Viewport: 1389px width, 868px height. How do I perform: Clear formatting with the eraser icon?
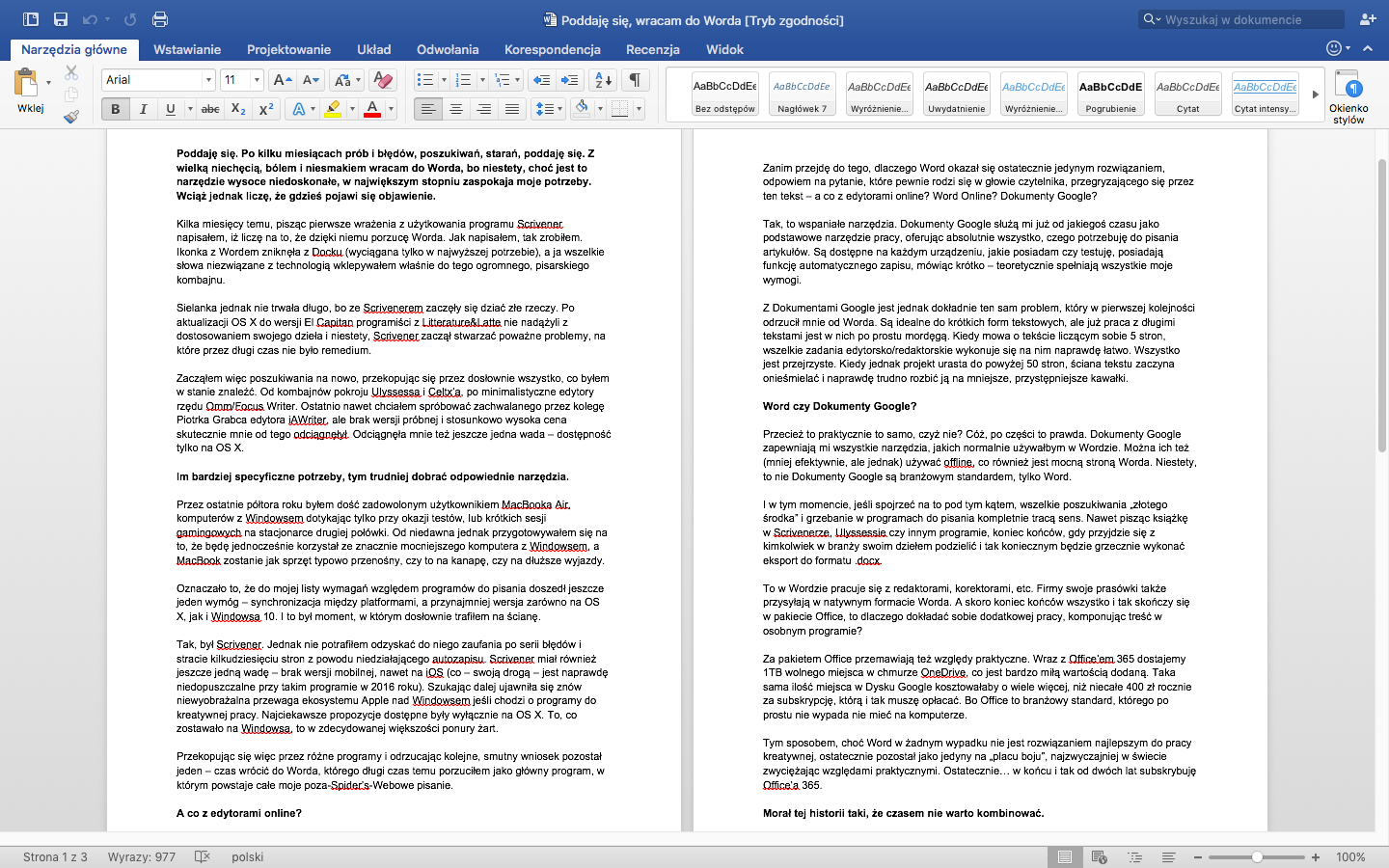383,80
